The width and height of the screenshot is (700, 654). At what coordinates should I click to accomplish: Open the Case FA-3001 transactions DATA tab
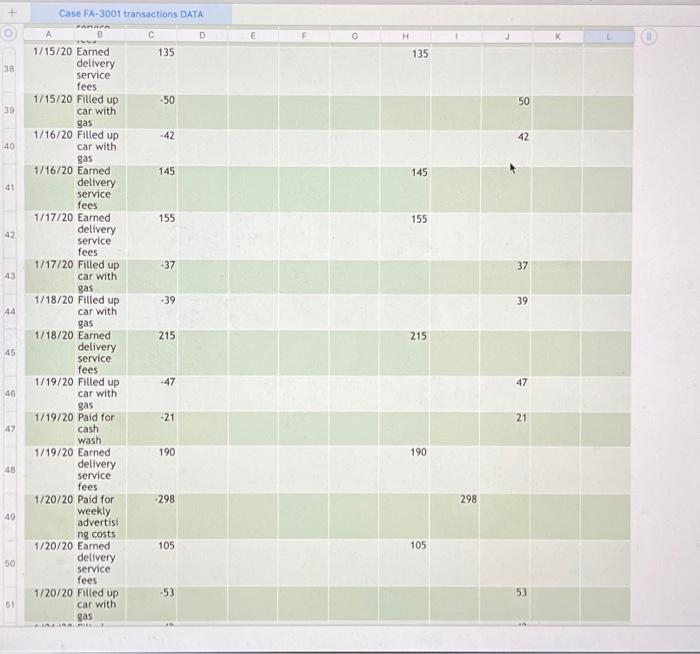tap(131, 14)
